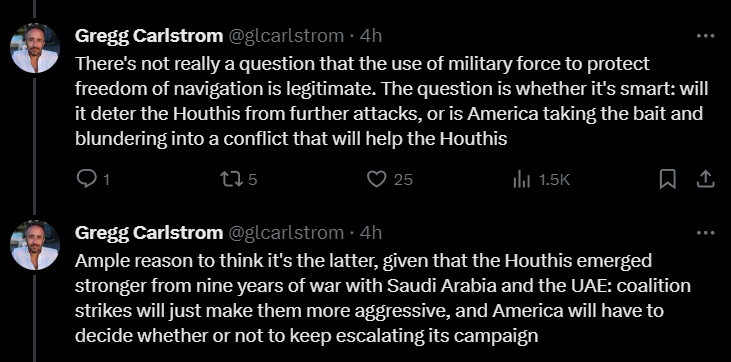Bookmark the first tweet
The height and width of the screenshot is (362, 731).
pos(668,180)
